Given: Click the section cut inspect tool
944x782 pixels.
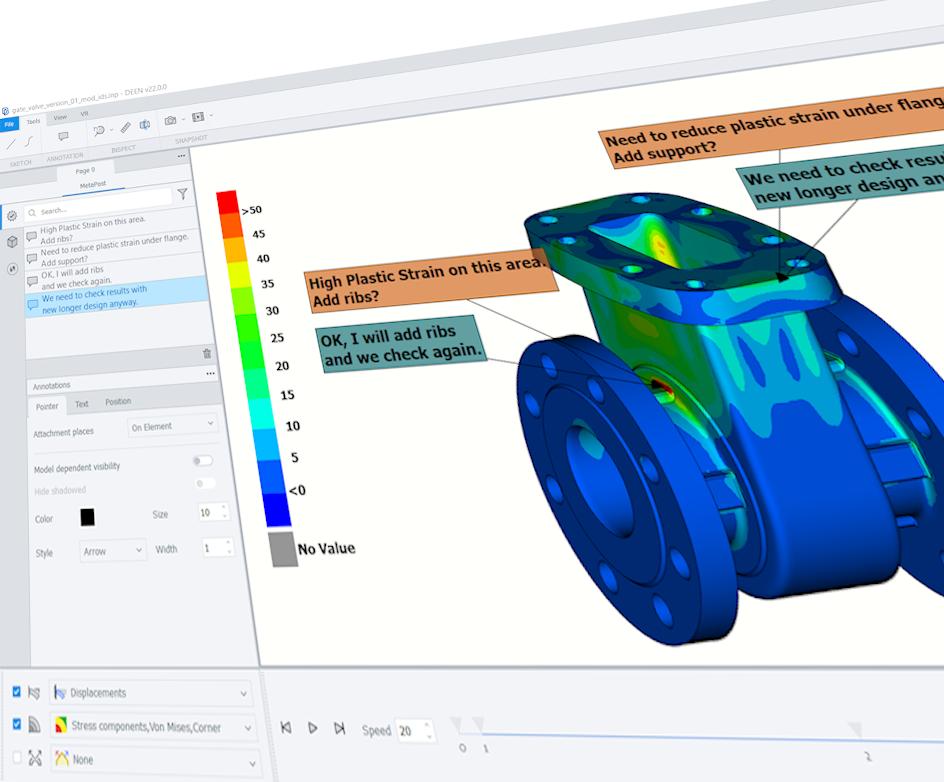Looking at the screenshot, I should [x=145, y=125].
